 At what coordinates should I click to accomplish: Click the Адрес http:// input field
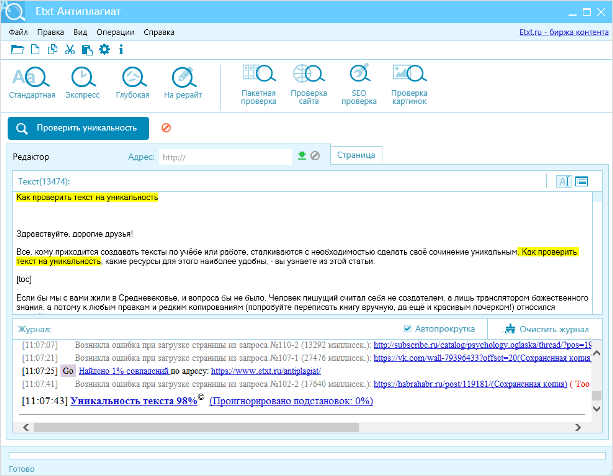point(225,157)
